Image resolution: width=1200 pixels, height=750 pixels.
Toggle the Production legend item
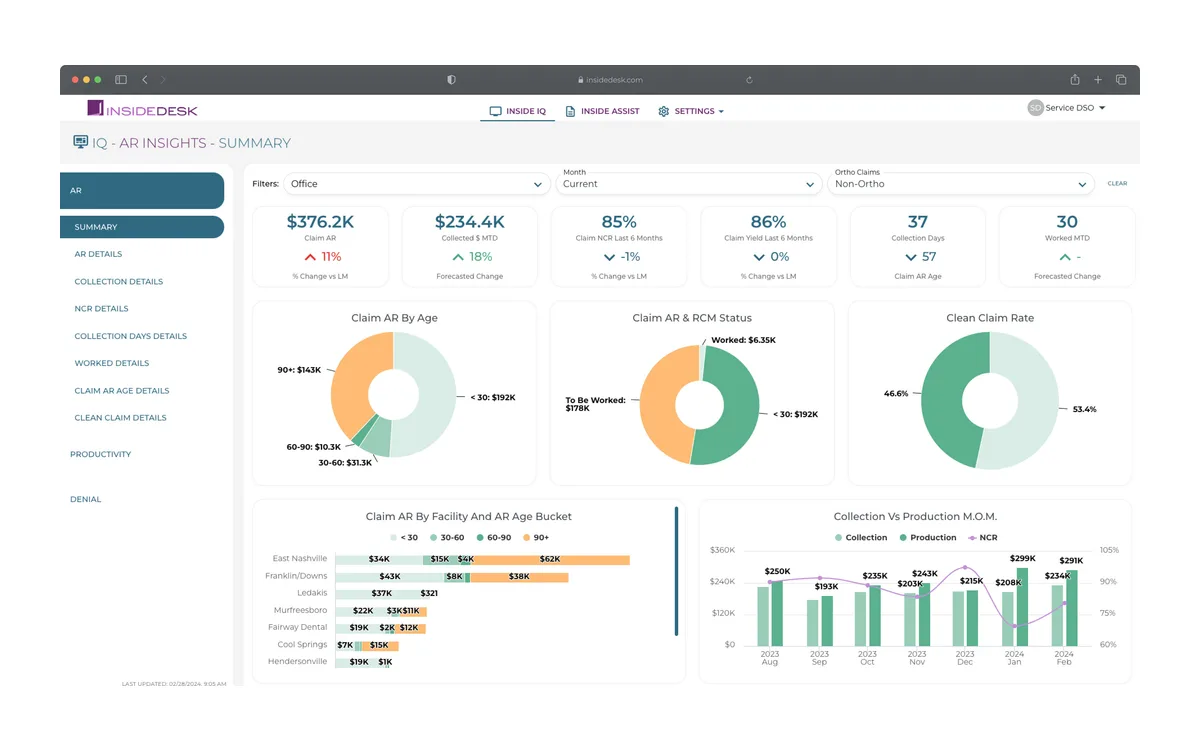[x=928, y=538]
